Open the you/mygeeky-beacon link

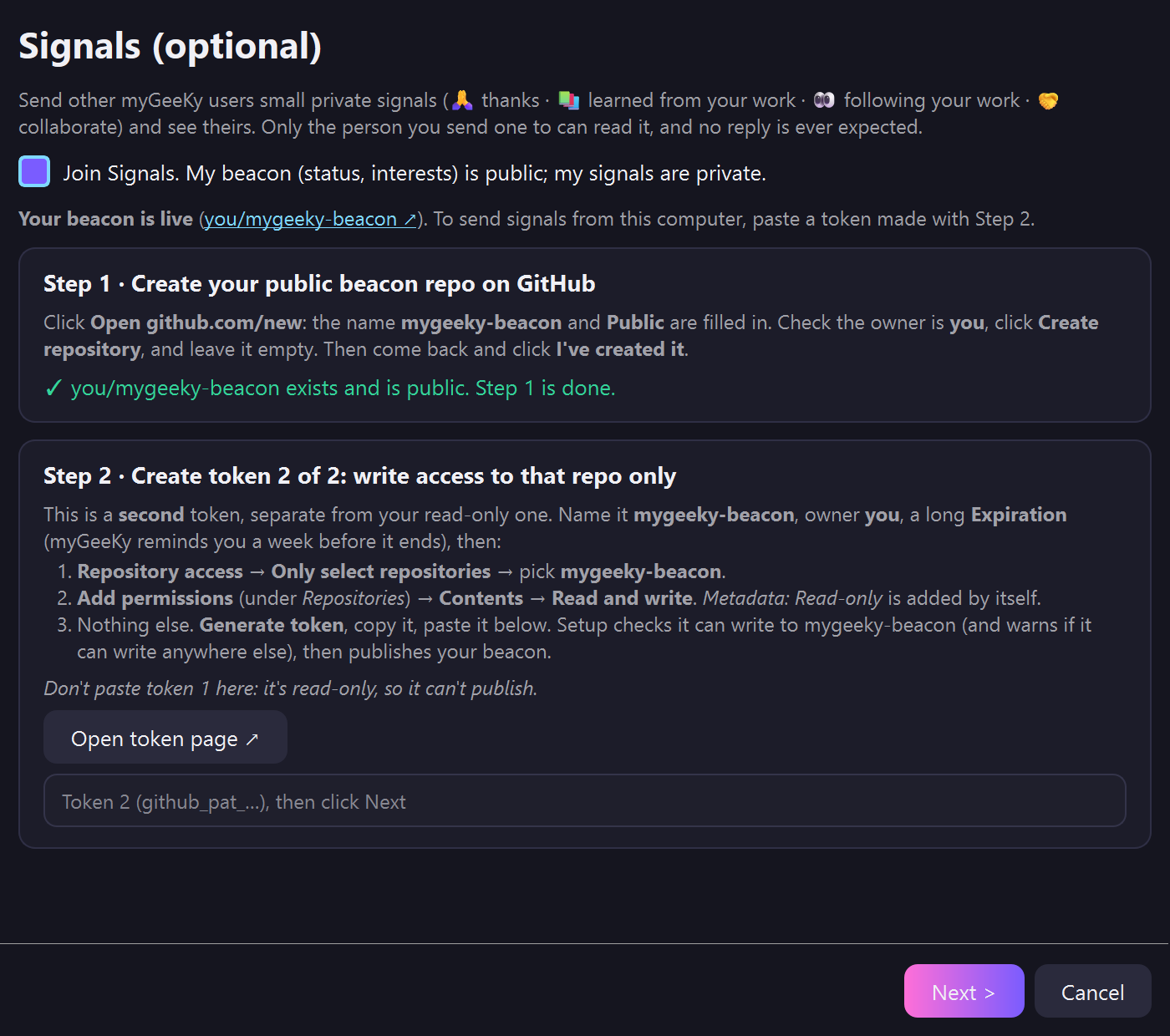[309, 219]
